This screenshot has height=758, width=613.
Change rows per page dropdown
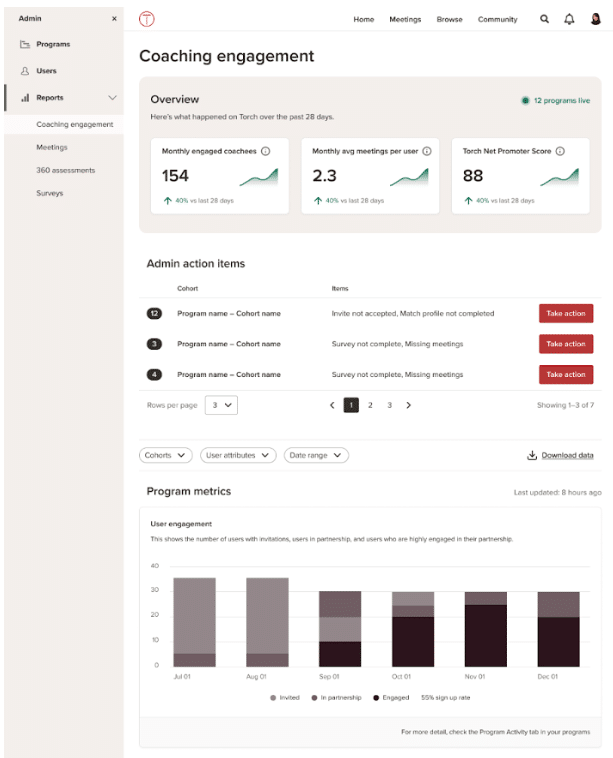(x=221, y=405)
